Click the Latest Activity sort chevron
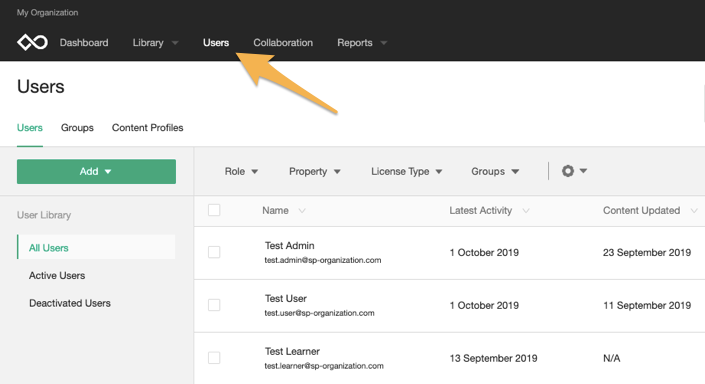Viewport: 705px width, 384px height. [526, 210]
